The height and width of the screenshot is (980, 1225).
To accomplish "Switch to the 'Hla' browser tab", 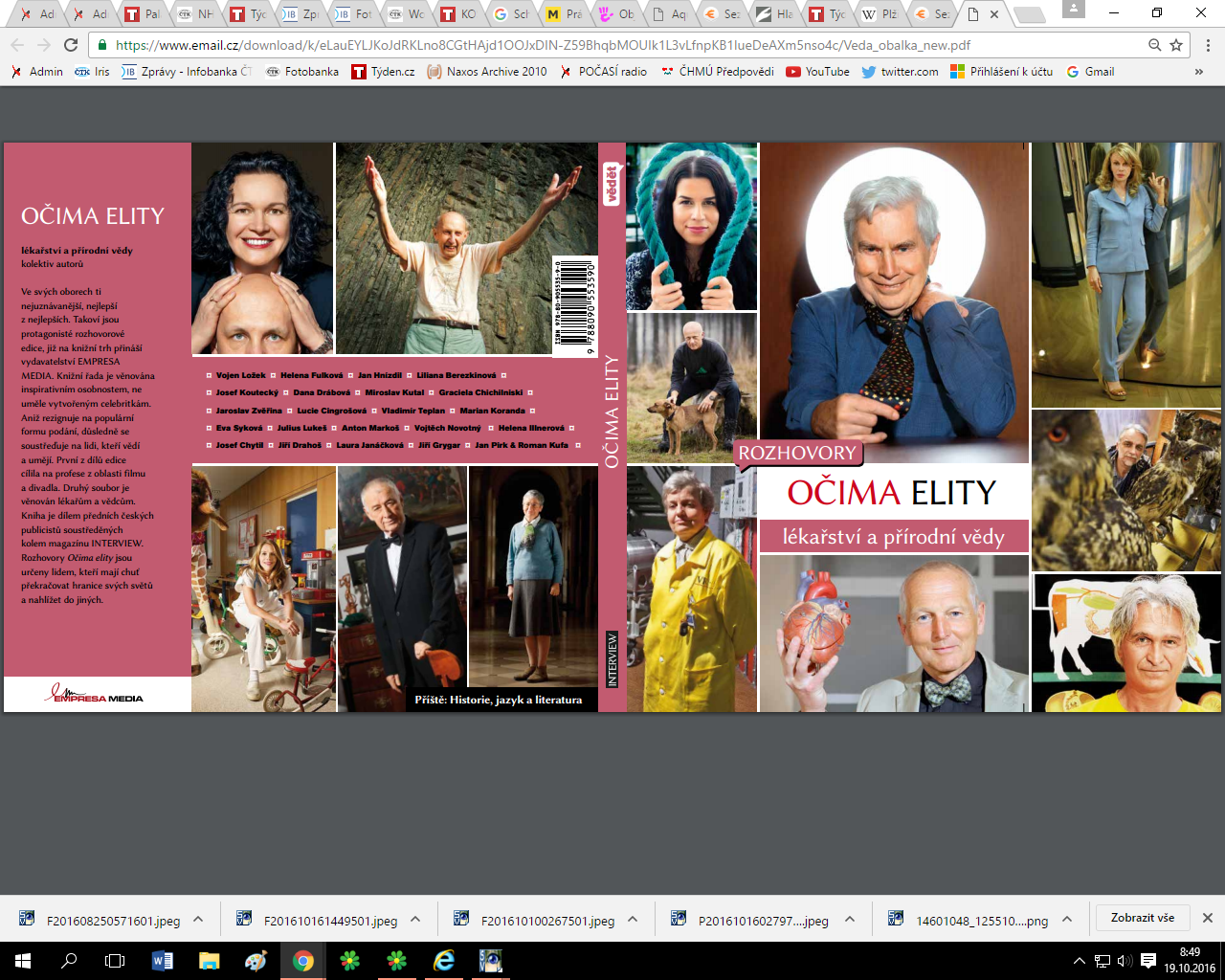I will [x=774, y=14].
